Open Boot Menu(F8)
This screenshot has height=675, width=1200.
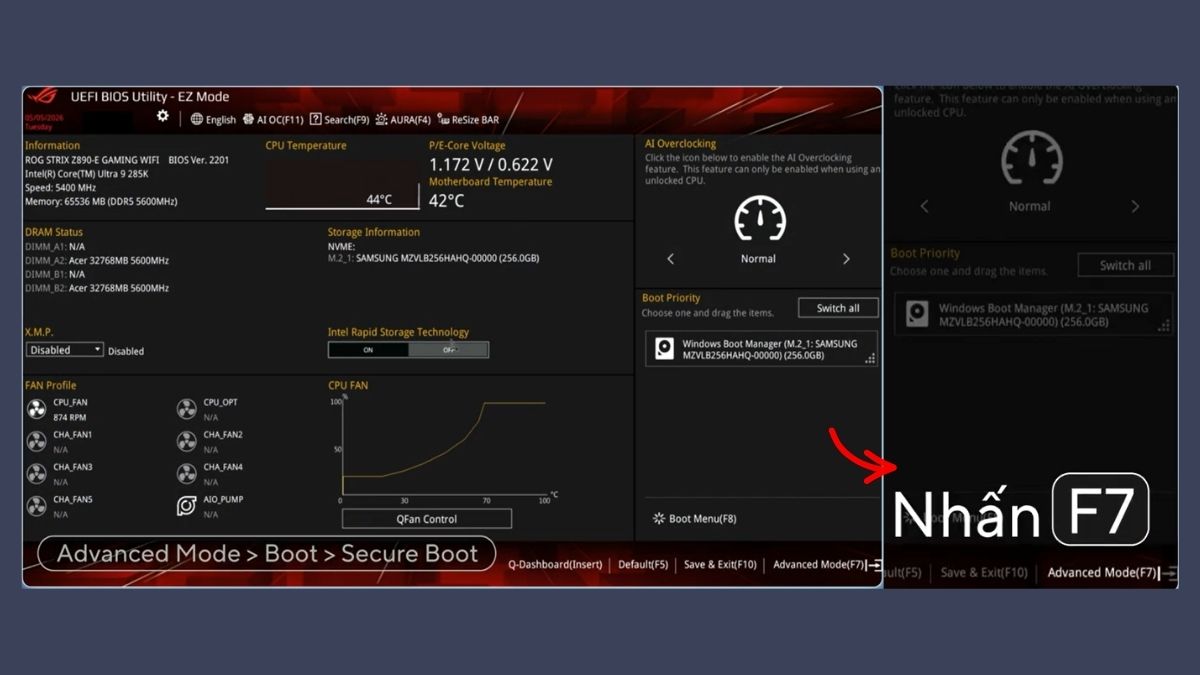[x=695, y=519]
